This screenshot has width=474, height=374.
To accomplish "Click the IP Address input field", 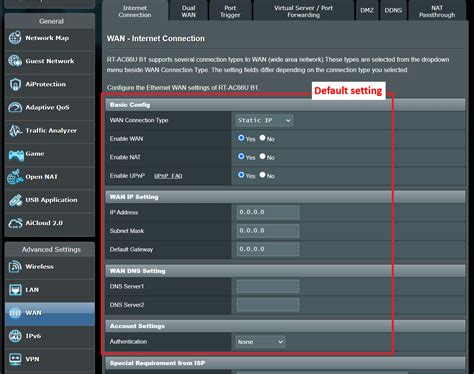I will click(x=268, y=212).
